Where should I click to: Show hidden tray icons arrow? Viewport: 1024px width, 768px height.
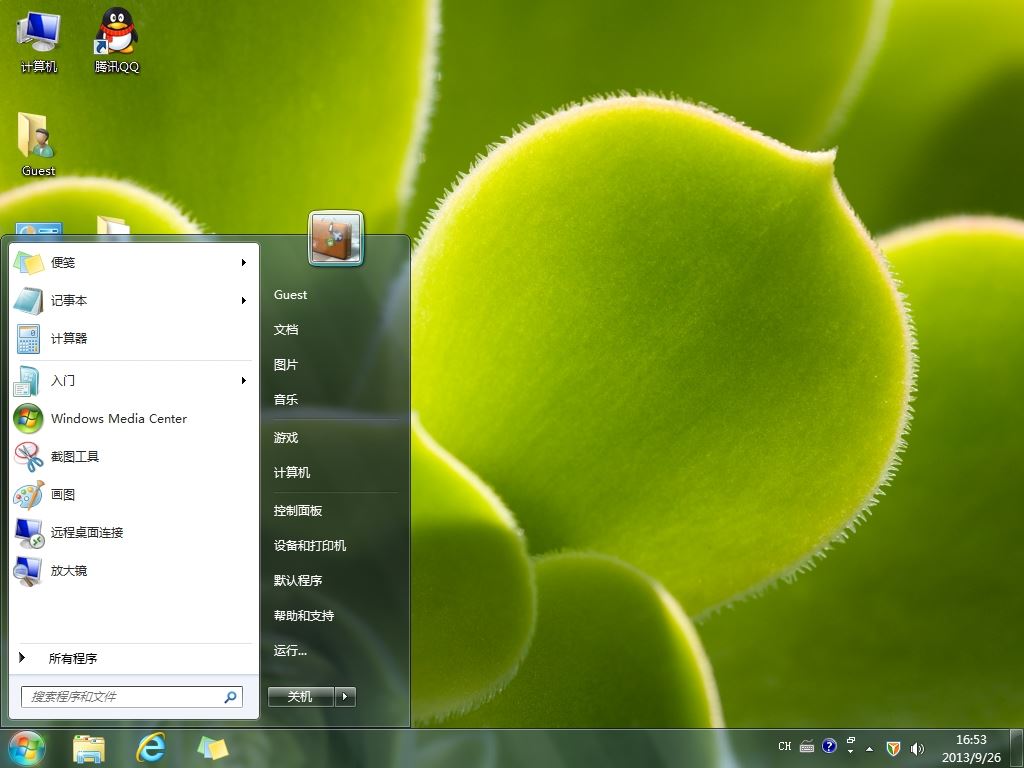[869, 748]
